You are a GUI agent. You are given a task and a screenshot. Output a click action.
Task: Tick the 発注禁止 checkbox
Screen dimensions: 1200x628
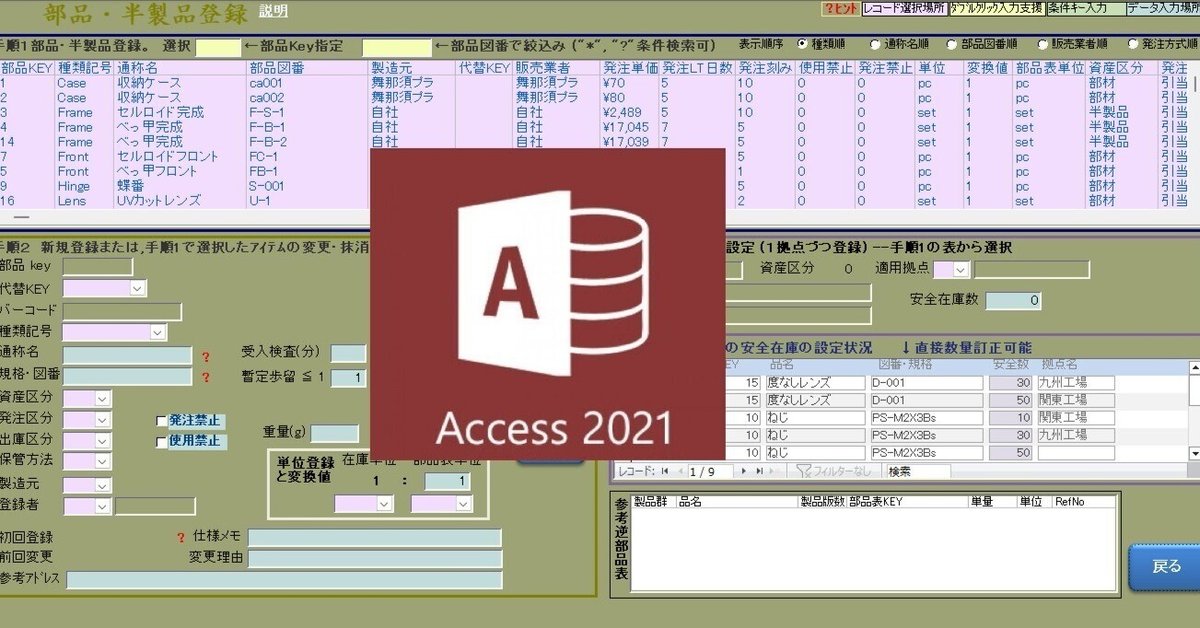[x=162, y=421]
